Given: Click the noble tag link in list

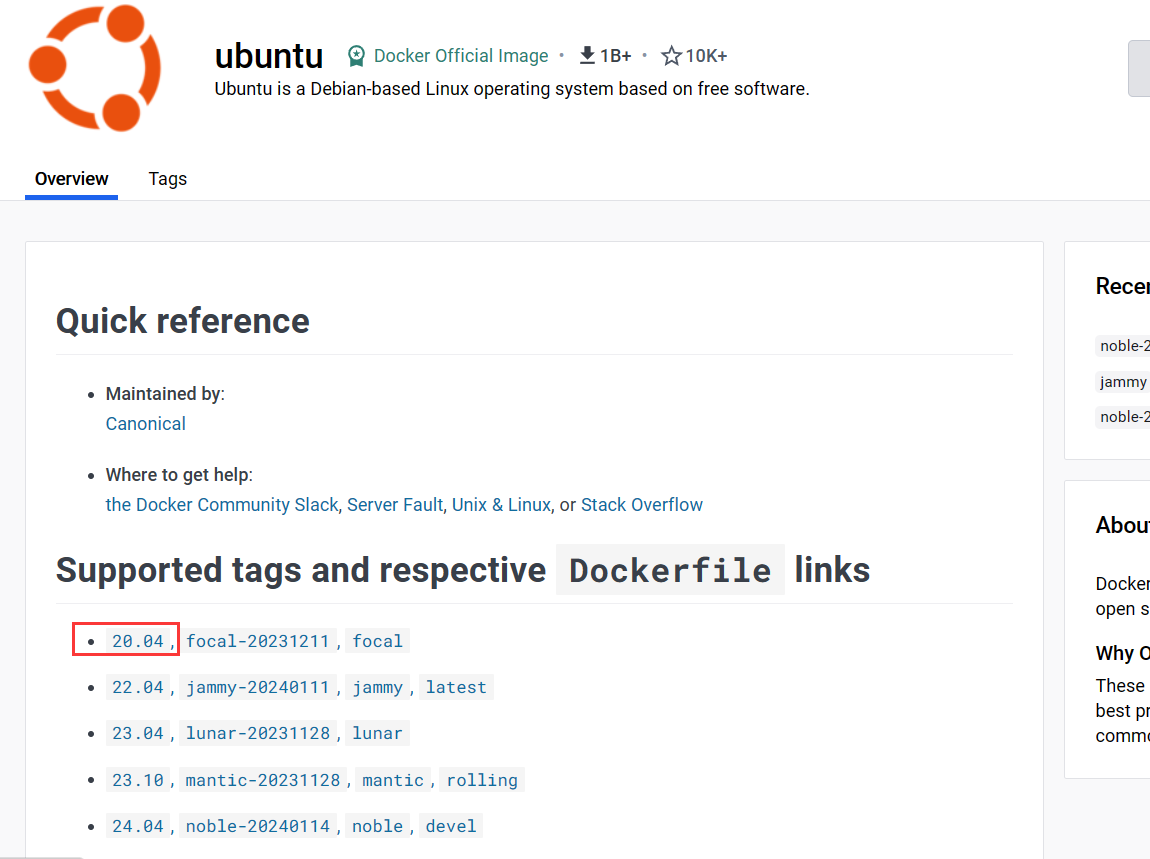Looking at the screenshot, I should coord(377,826).
